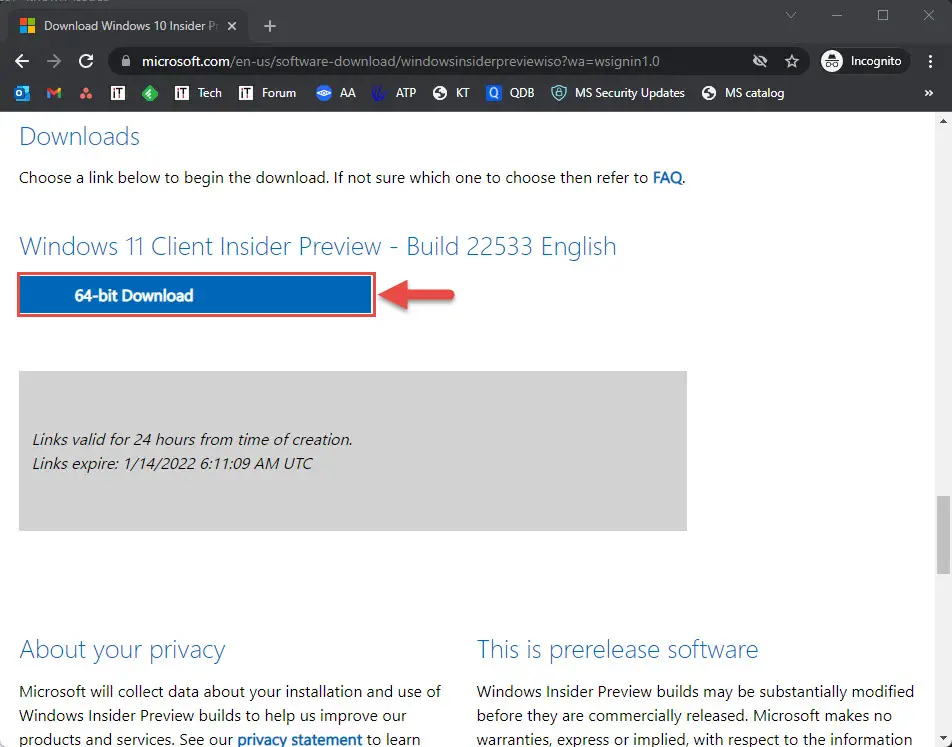Open the green diamond Feedly bookmark
The width and height of the screenshot is (952, 747).
click(x=149, y=93)
